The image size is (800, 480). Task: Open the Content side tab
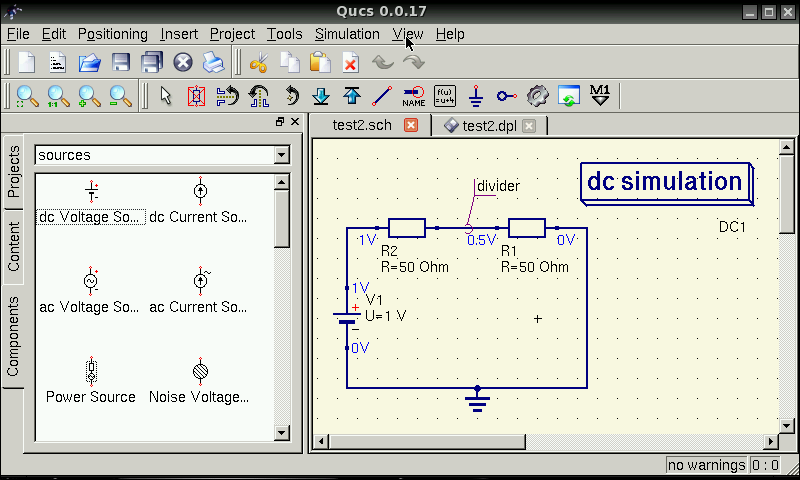click(x=14, y=247)
